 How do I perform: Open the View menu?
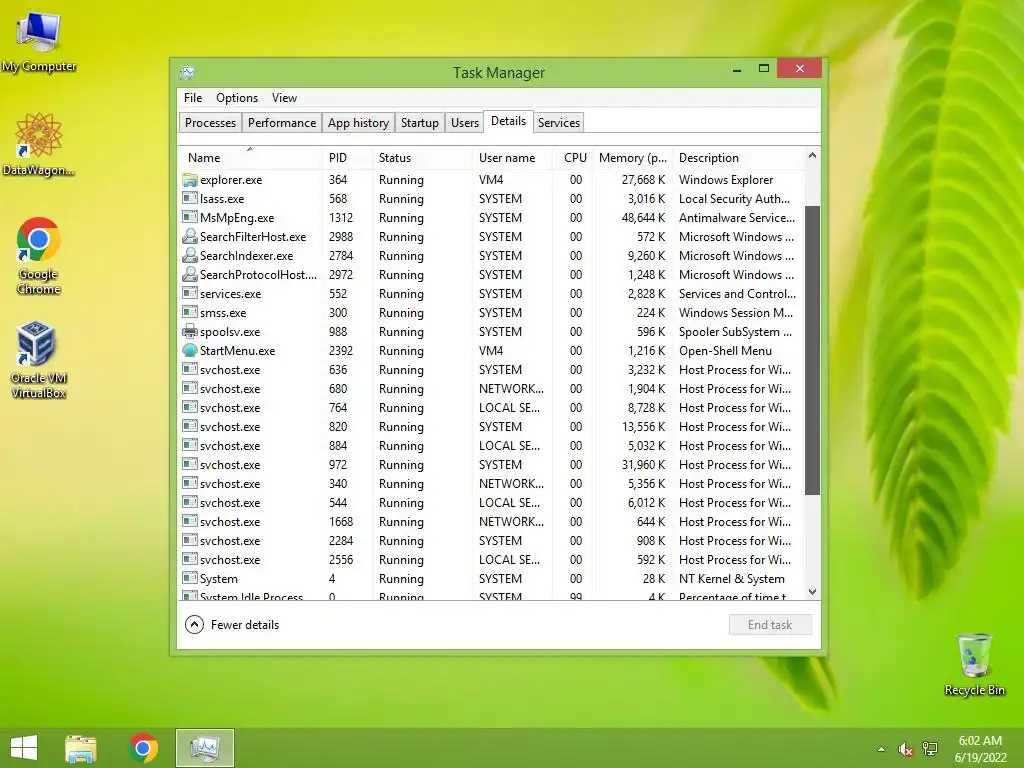pyautogui.click(x=284, y=98)
